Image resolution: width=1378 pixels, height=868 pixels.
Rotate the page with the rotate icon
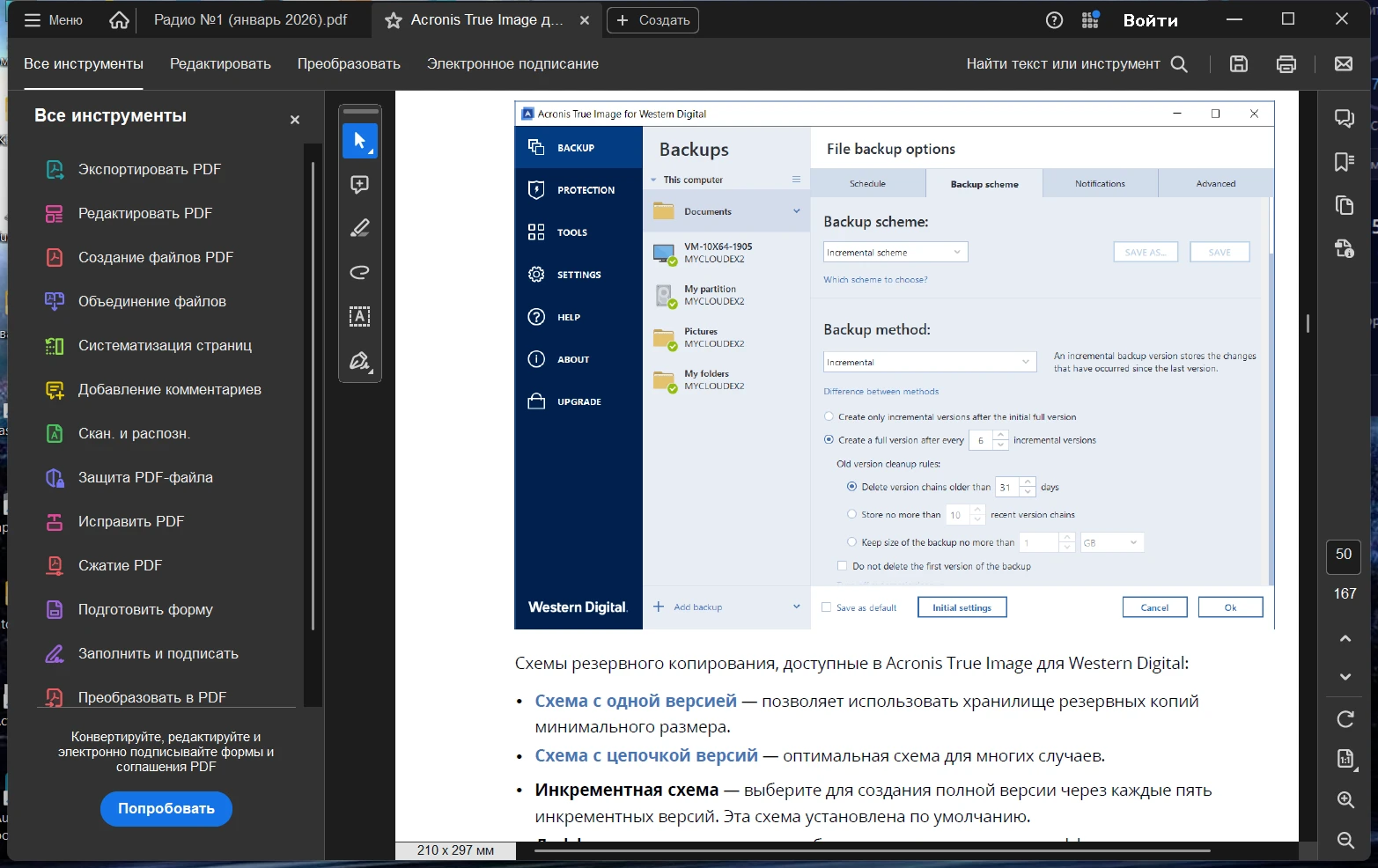pos(1345,719)
